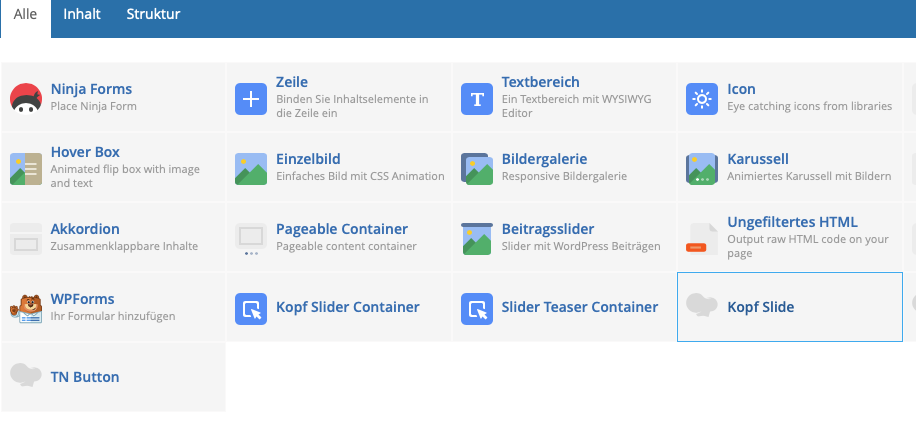Choose the Icon element sun icon
Screen dimensions: 916x427
[702, 99]
